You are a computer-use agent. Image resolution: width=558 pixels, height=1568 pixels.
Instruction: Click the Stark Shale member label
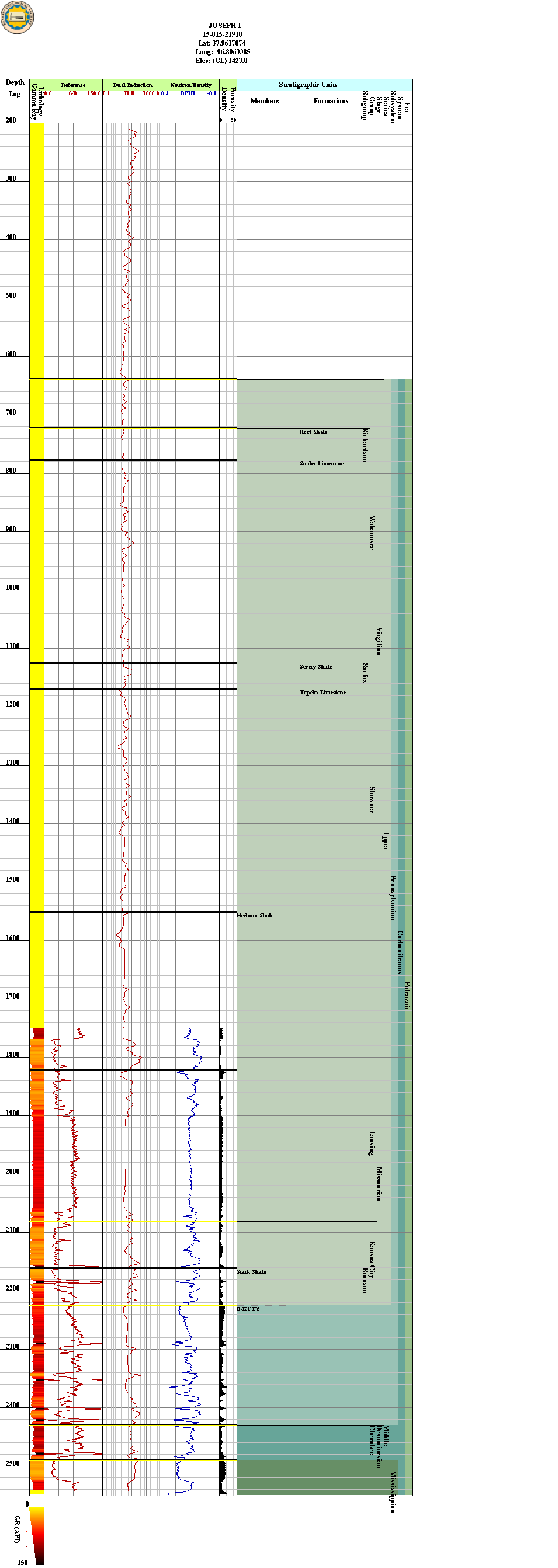click(x=252, y=1271)
